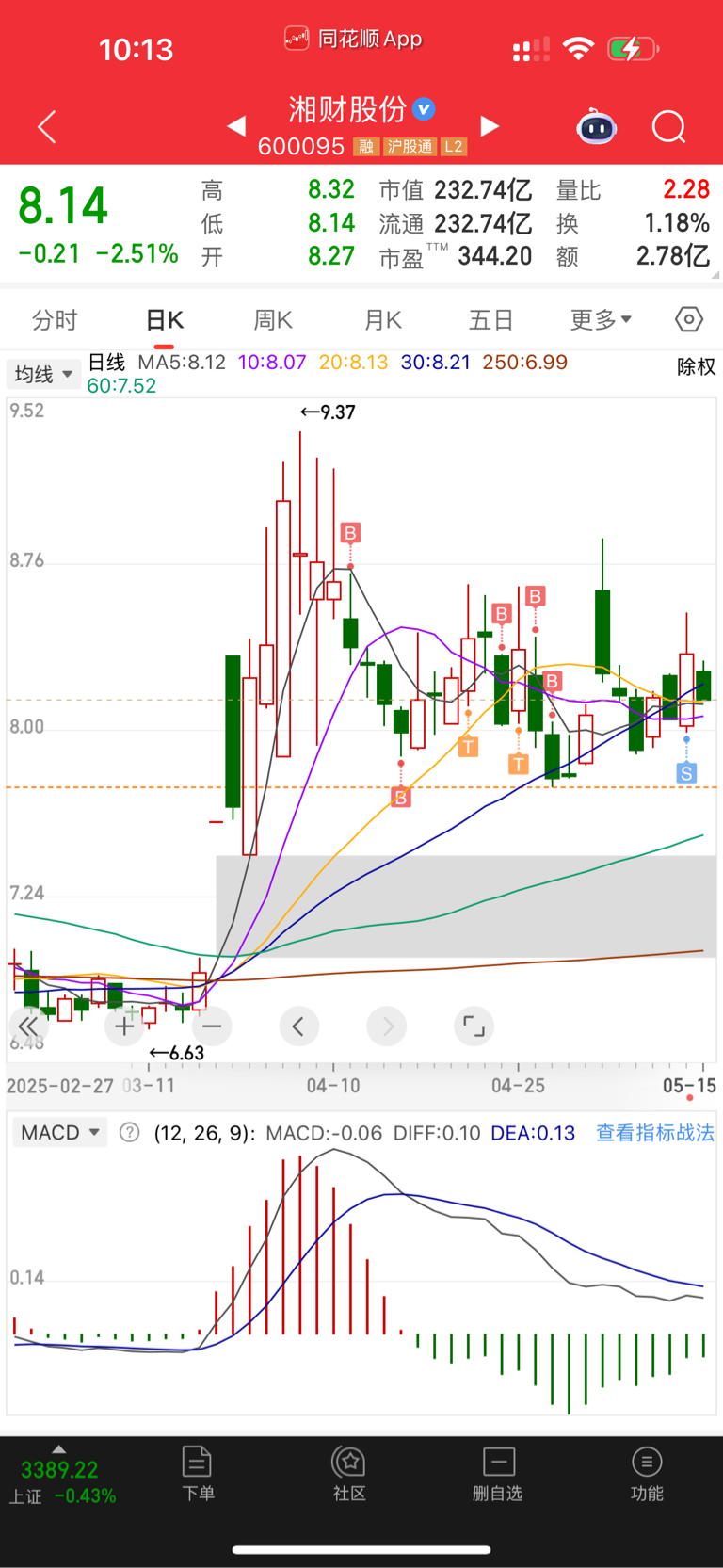Tap the 沪股通 tag
This screenshot has width=723, height=1568.
[x=410, y=147]
